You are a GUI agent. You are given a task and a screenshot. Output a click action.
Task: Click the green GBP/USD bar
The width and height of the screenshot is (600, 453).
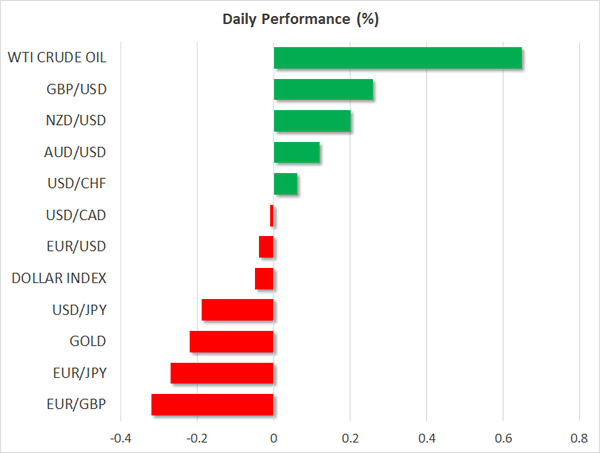pos(323,90)
